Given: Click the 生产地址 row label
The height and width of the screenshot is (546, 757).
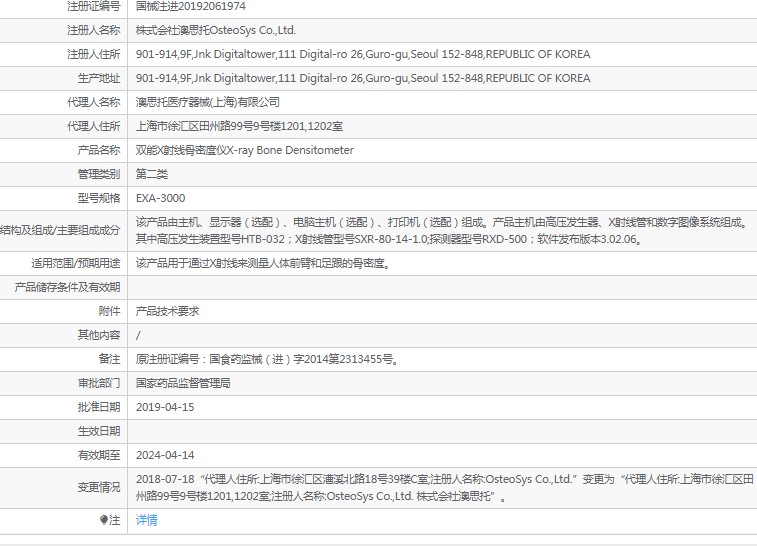Looking at the screenshot, I should (x=98, y=78).
